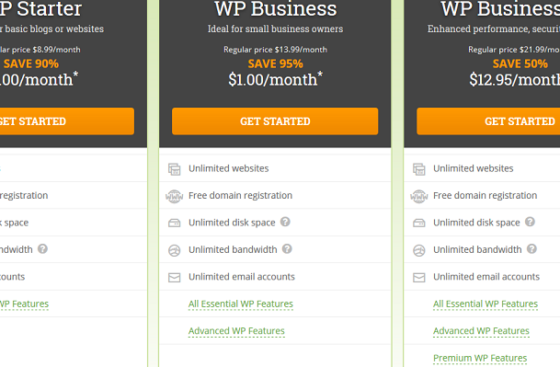The height and width of the screenshot is (367, 560).
Task: Click the help icon next to the right plan's disk space
Action: point(530,222)
